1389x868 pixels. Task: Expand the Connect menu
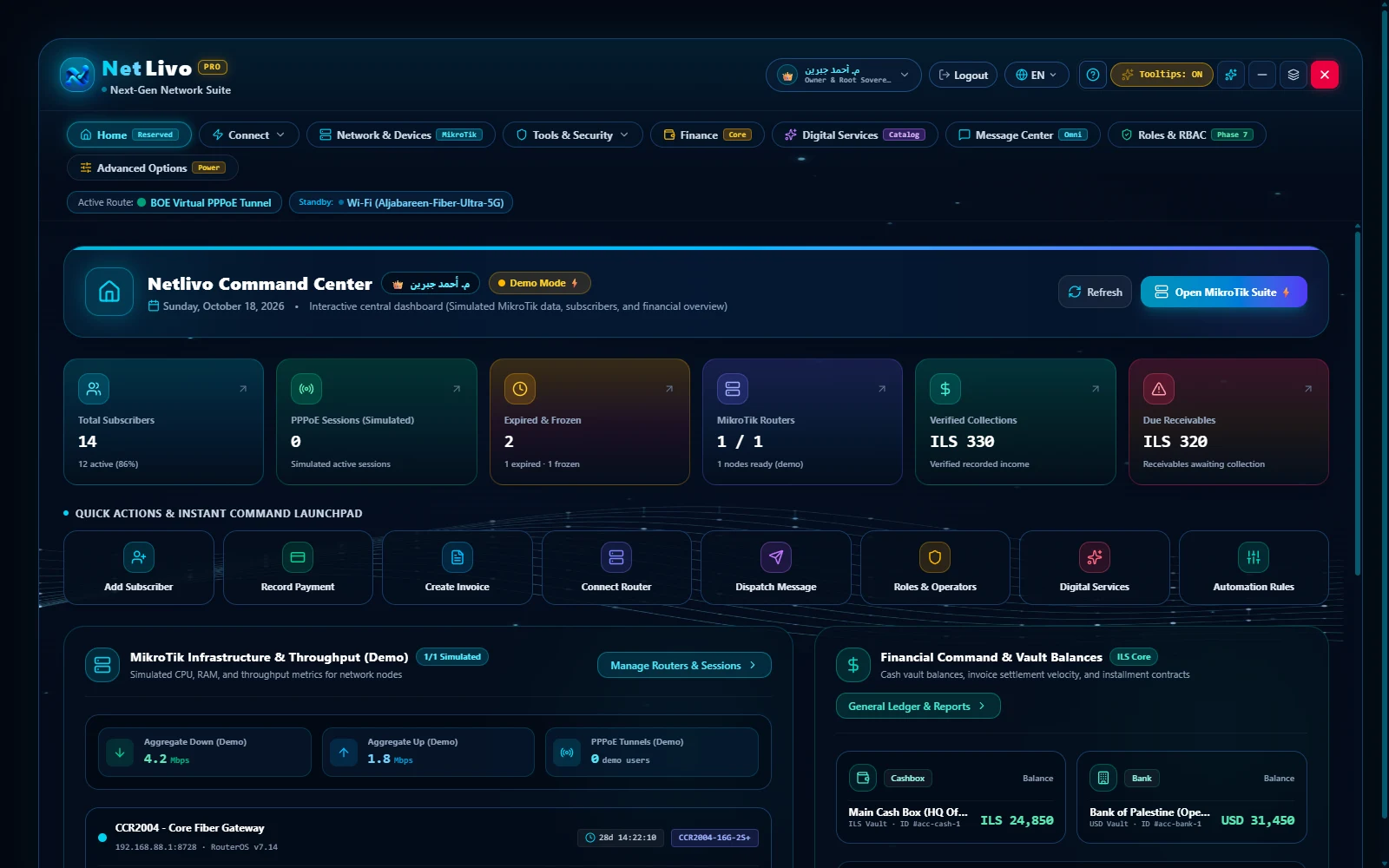pyautogui.click(x=249, y=135)
